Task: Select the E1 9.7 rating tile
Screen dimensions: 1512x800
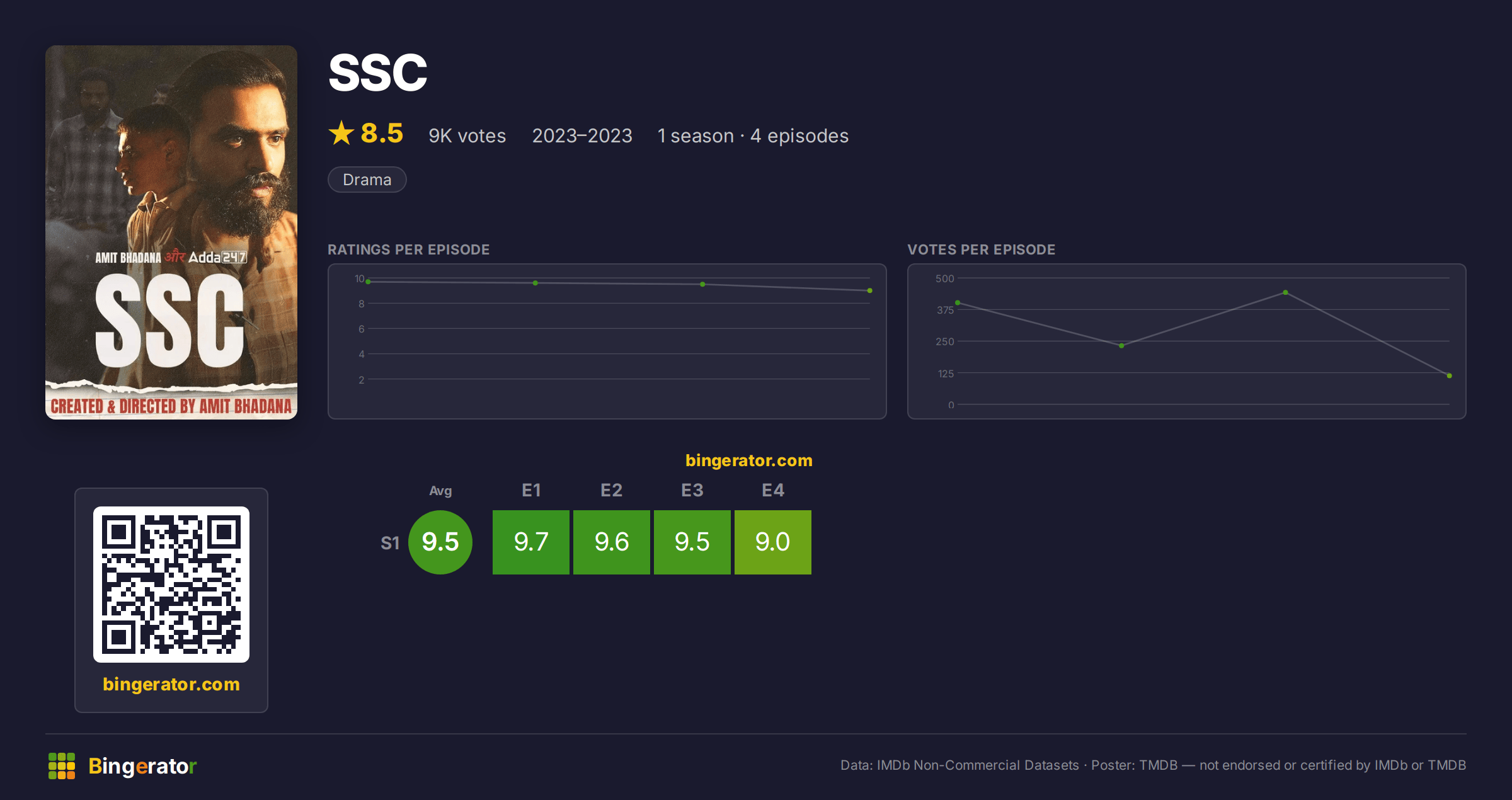Action: pyautogui.click(x=531, y=542)
